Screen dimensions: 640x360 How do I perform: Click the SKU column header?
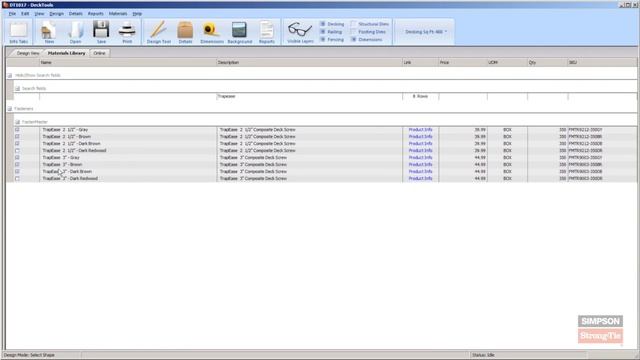click(602, 62)
